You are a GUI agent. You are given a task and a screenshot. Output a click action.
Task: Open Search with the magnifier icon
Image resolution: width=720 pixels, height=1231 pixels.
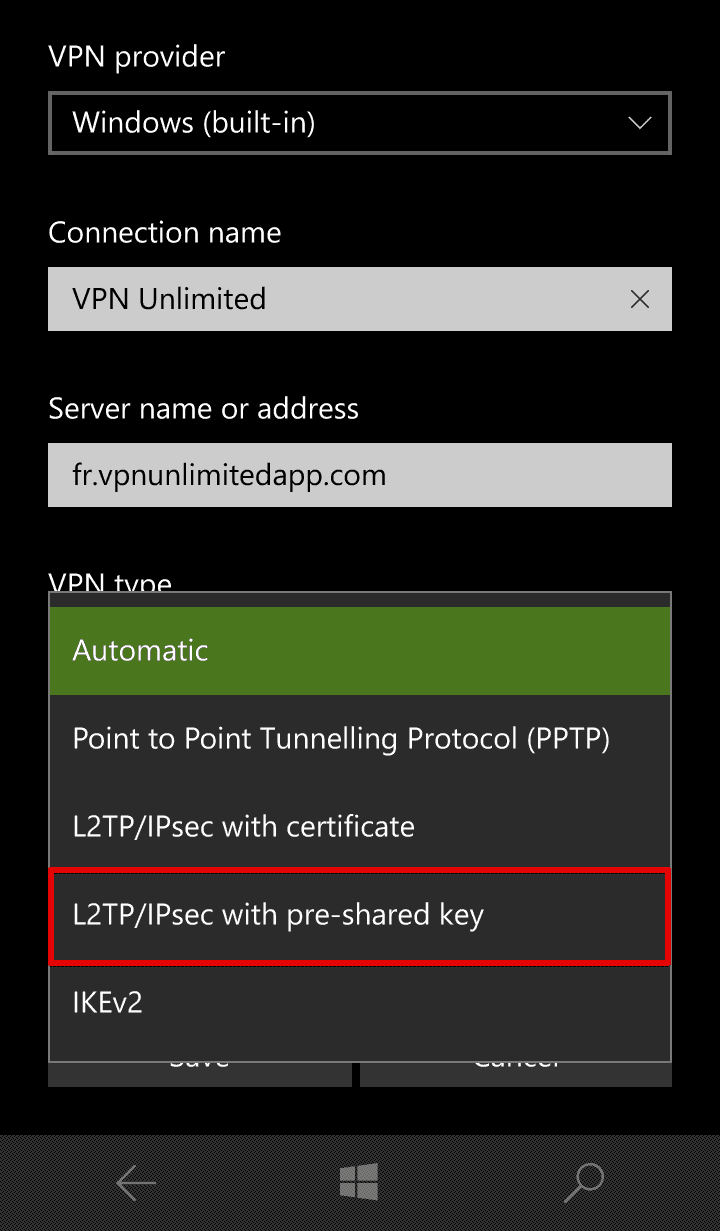(584, 1184)
